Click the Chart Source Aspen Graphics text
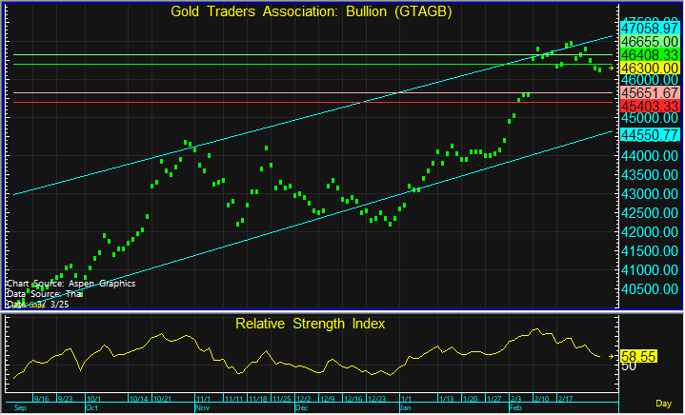 (x=70, y=283)
